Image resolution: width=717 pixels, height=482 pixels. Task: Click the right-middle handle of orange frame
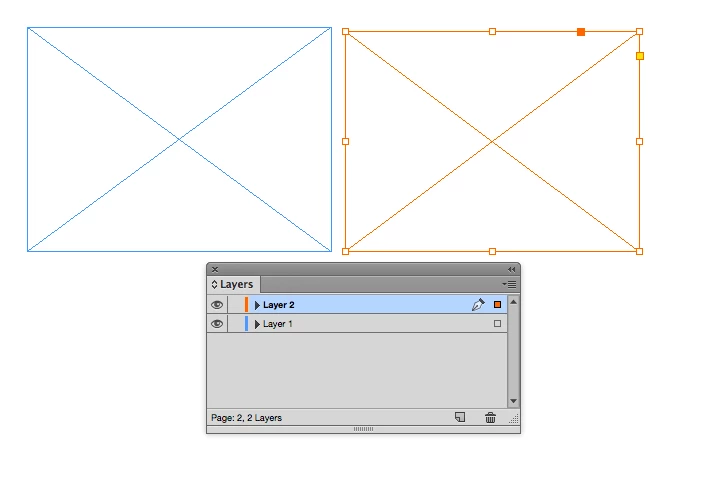coord(640,142)
